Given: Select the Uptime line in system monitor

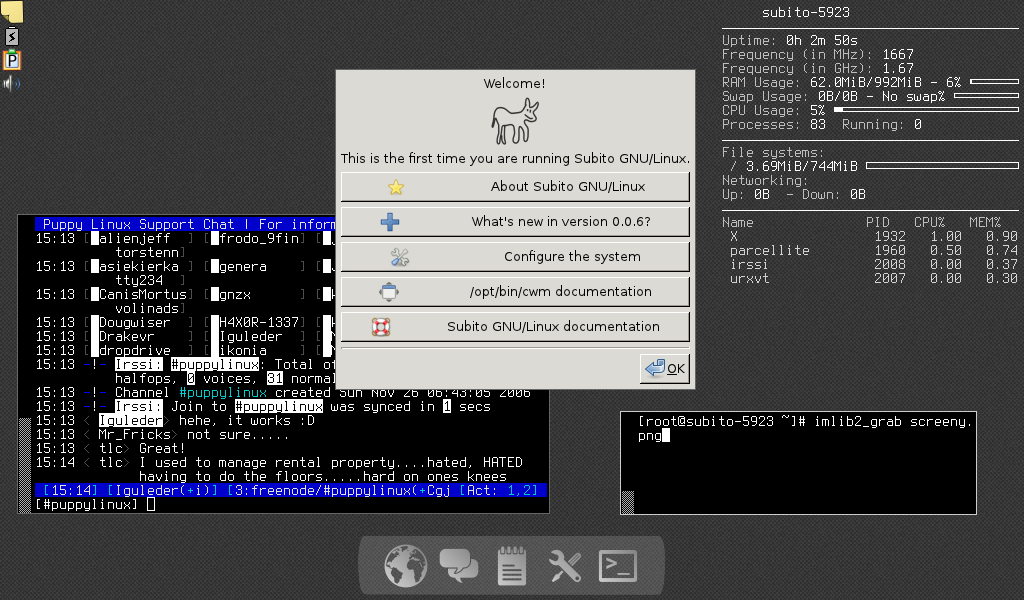Looking at the screenshot, I should pos(790,40).
